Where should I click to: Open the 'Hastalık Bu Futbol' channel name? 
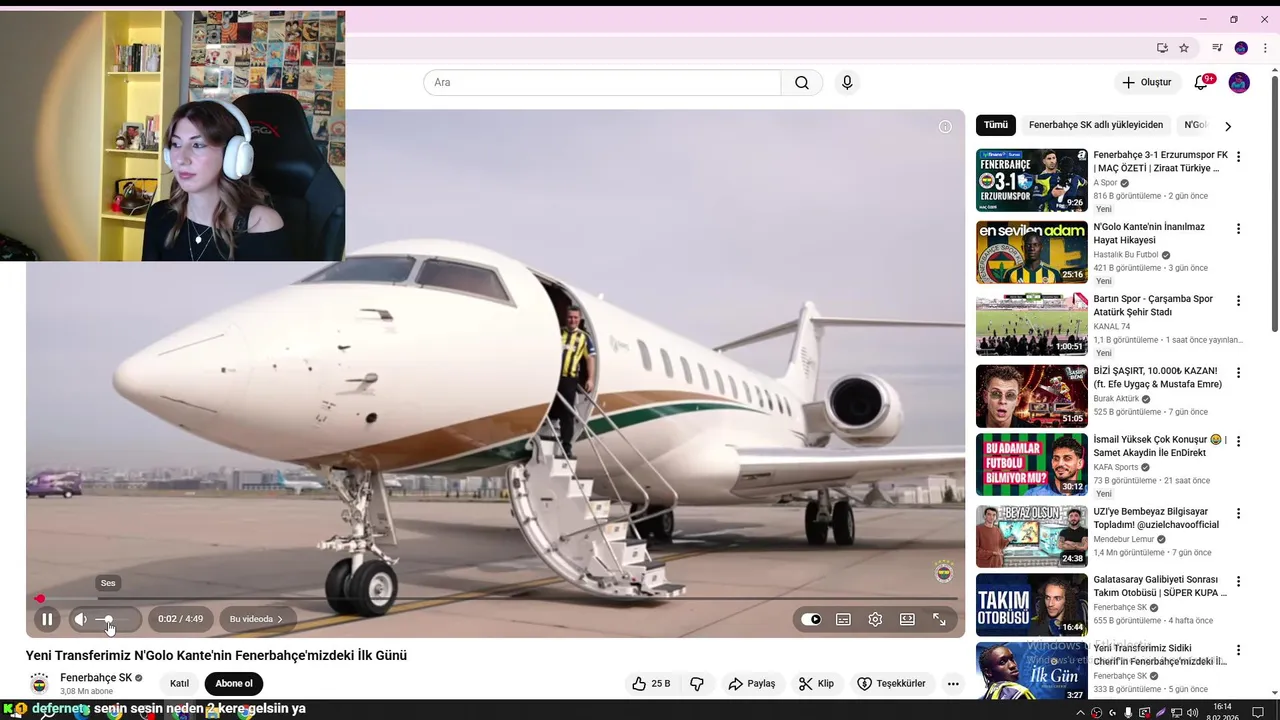1126,255
